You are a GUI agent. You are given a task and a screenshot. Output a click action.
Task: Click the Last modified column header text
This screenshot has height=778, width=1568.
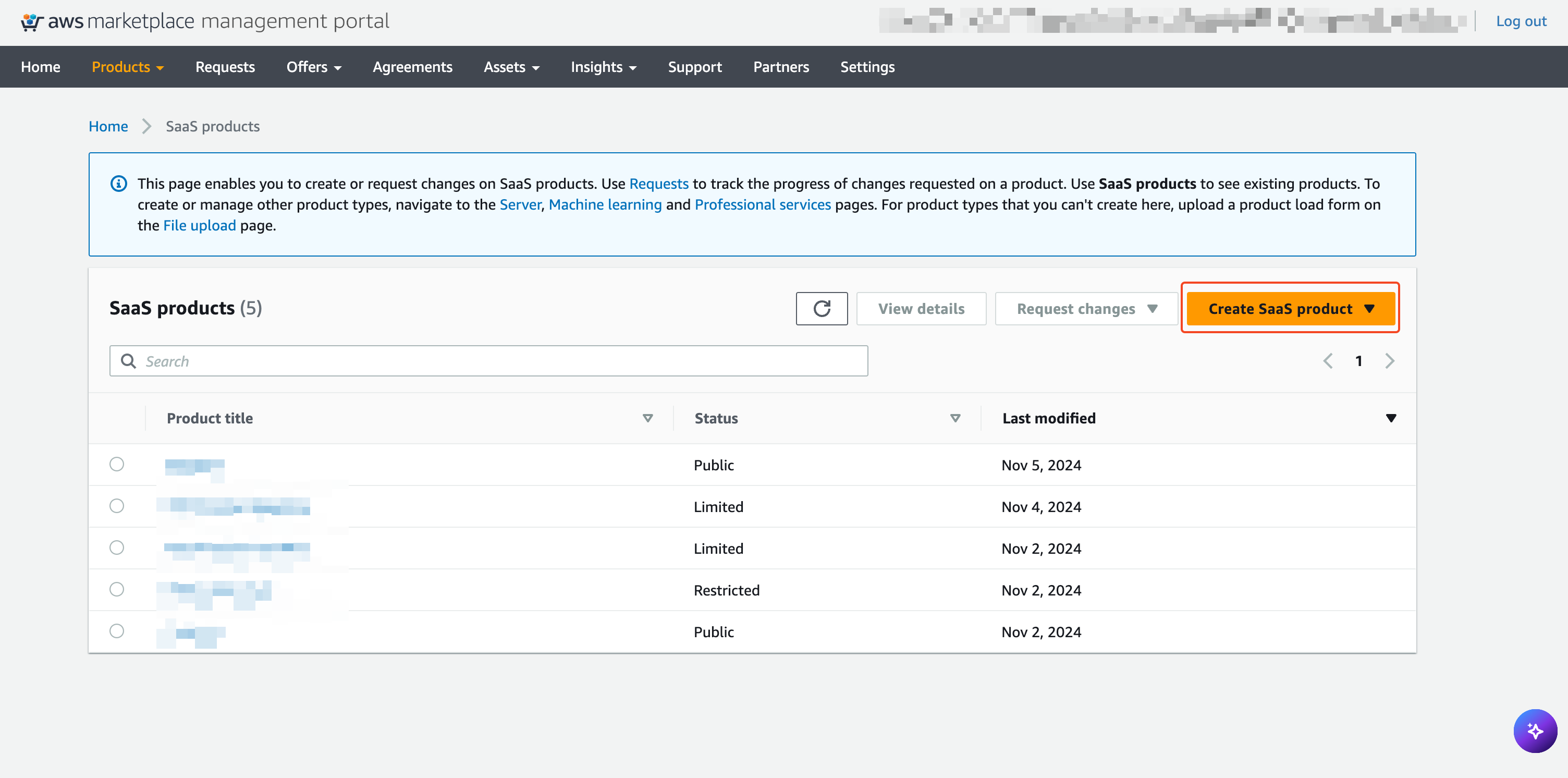1049,418
